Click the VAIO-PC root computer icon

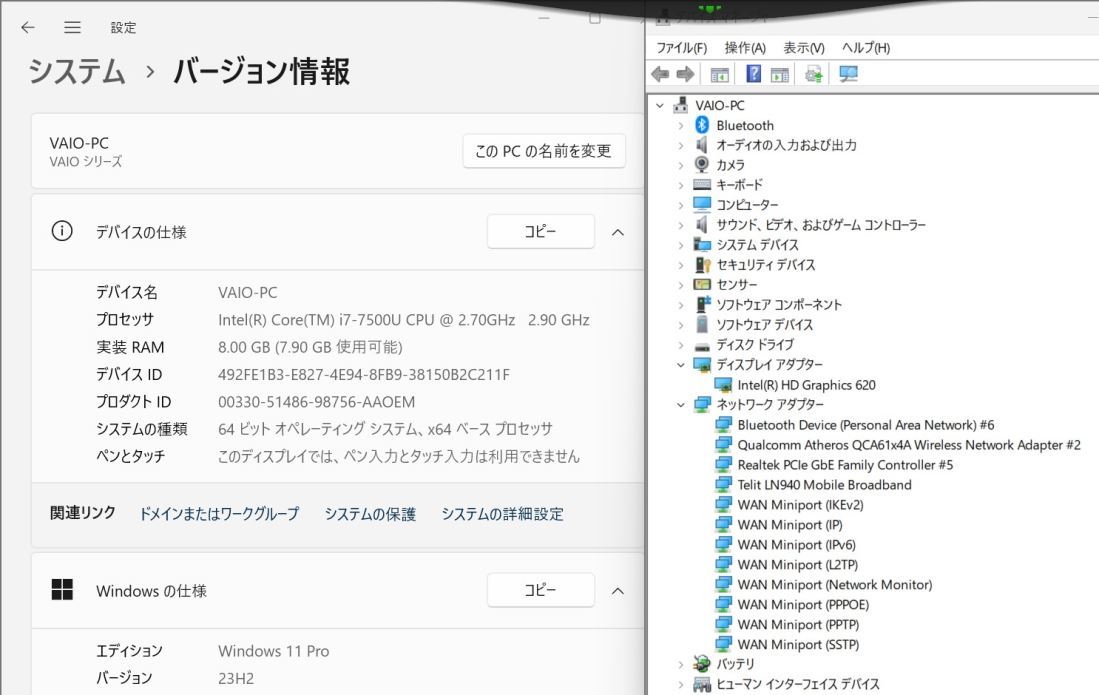[x=681, y=105]
